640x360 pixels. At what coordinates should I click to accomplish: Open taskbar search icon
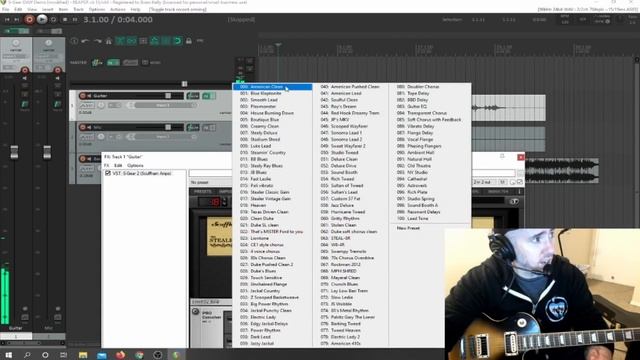click(x=27, y=355)
